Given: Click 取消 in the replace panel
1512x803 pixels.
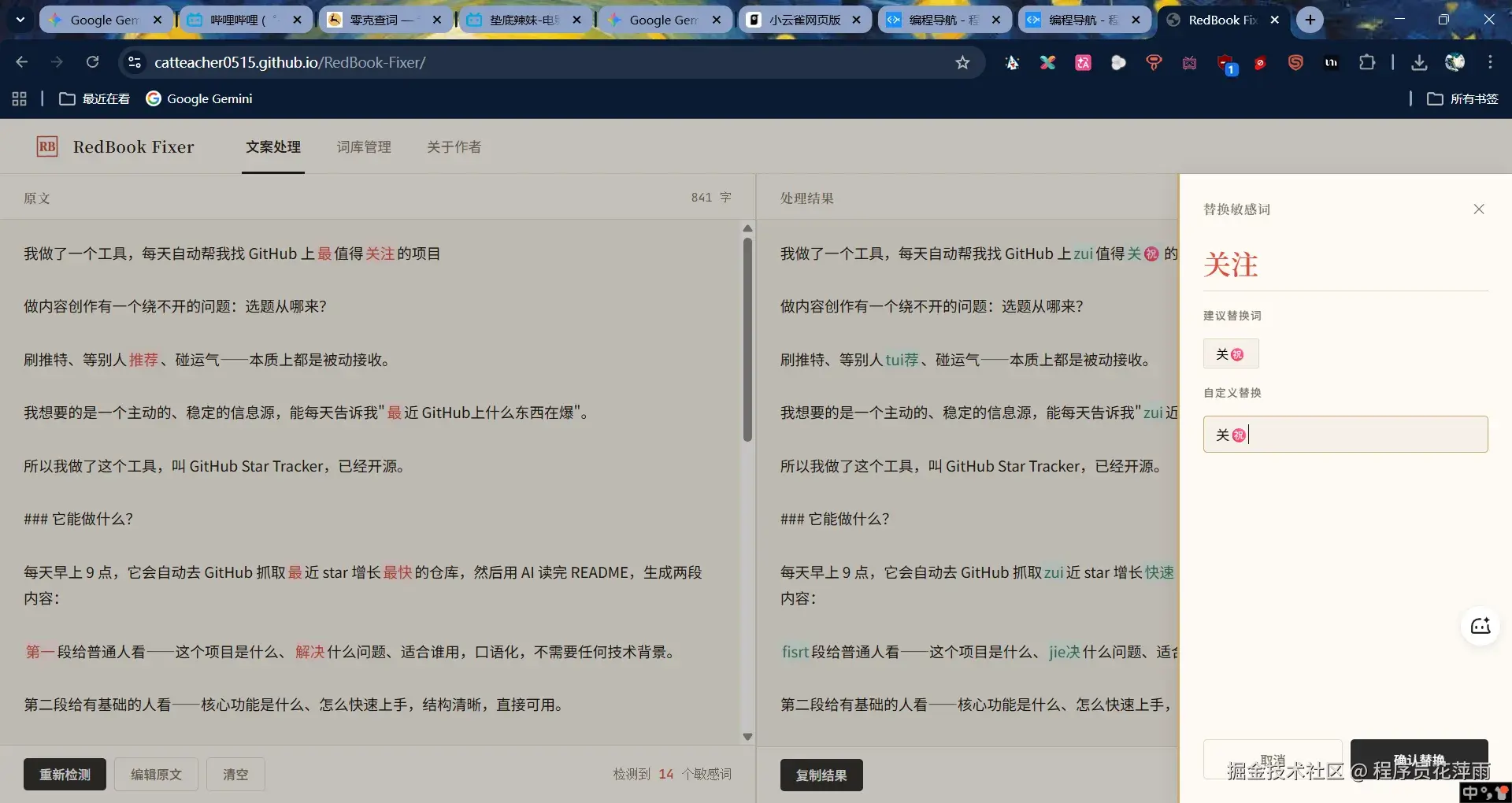Looking at the screenshot, I should (1273, 760).
